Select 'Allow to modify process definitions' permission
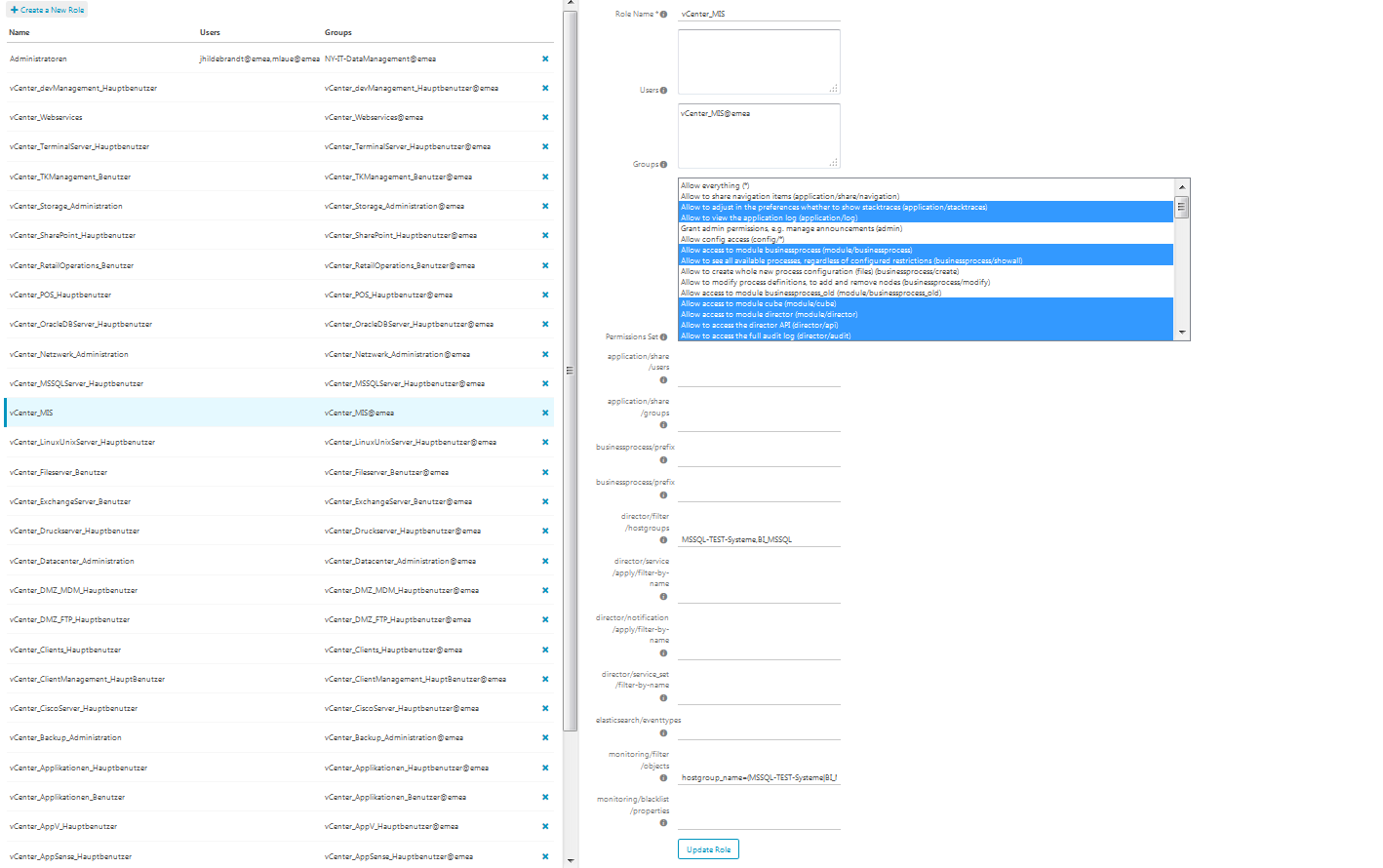The image size is (1383, 868). [x=926, y=282]
